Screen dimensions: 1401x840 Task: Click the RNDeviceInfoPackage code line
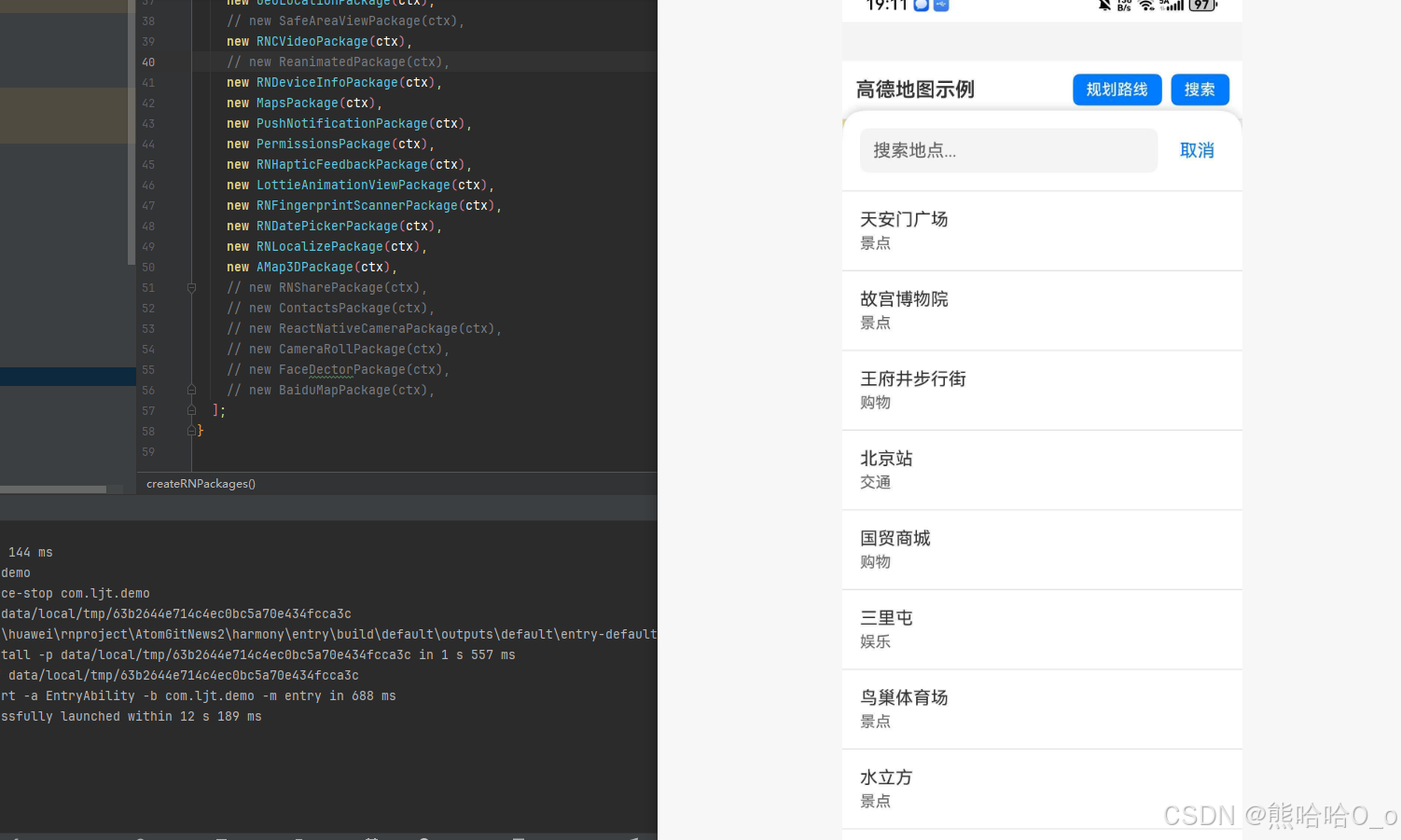click(x=334, y=83)
